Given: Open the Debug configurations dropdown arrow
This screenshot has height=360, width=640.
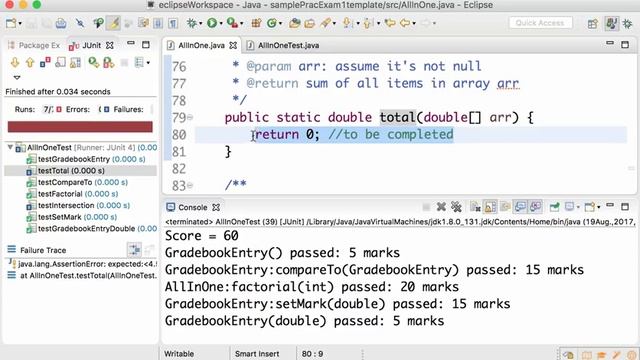Looking at the screenshot, I should point(200,24).
